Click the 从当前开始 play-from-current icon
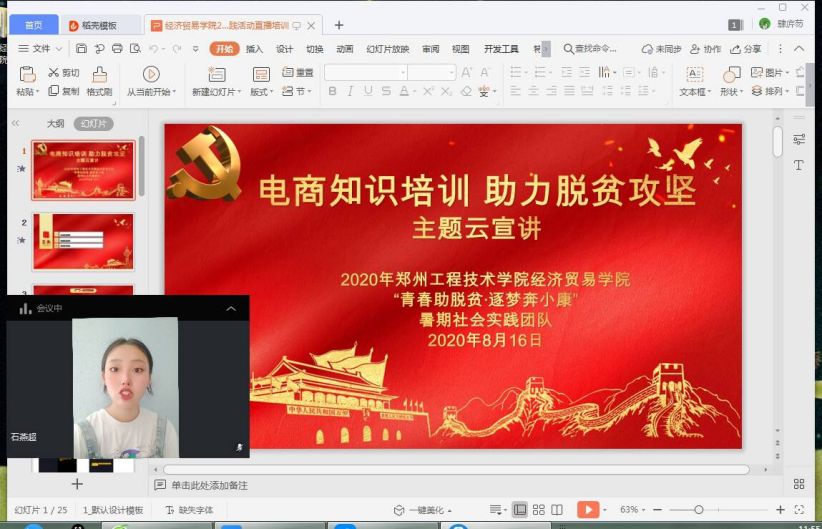 pos(151,74)
